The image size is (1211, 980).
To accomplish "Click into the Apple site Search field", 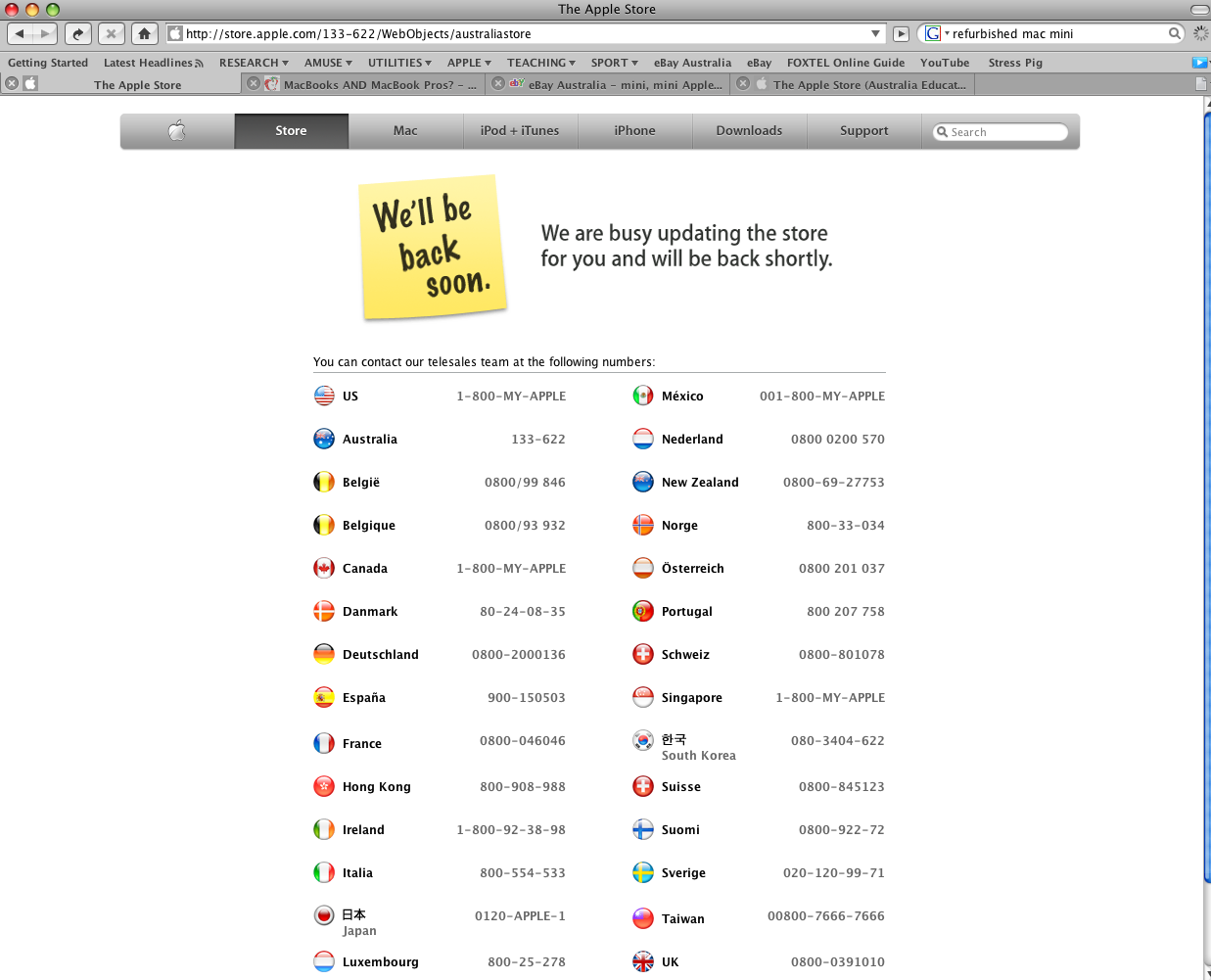I will [x=1001, y=132].
